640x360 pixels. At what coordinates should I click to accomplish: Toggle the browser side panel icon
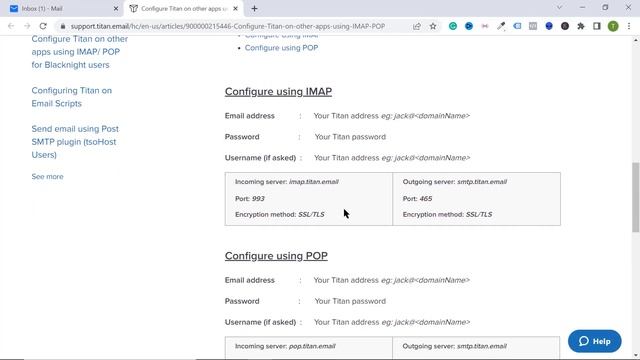click(x=597, y=26)
